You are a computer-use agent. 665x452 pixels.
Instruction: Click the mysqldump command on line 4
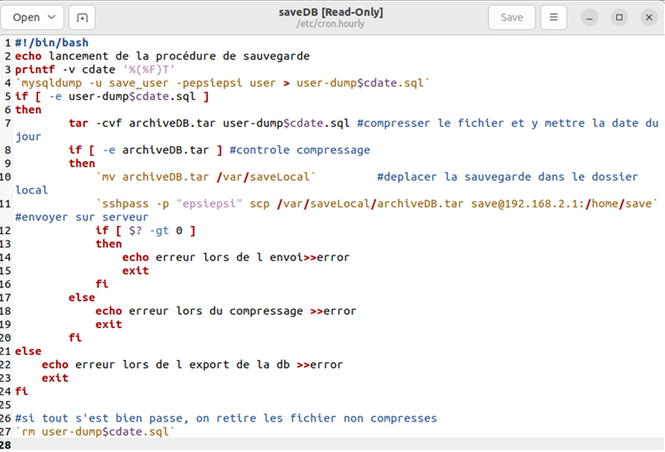60,83
